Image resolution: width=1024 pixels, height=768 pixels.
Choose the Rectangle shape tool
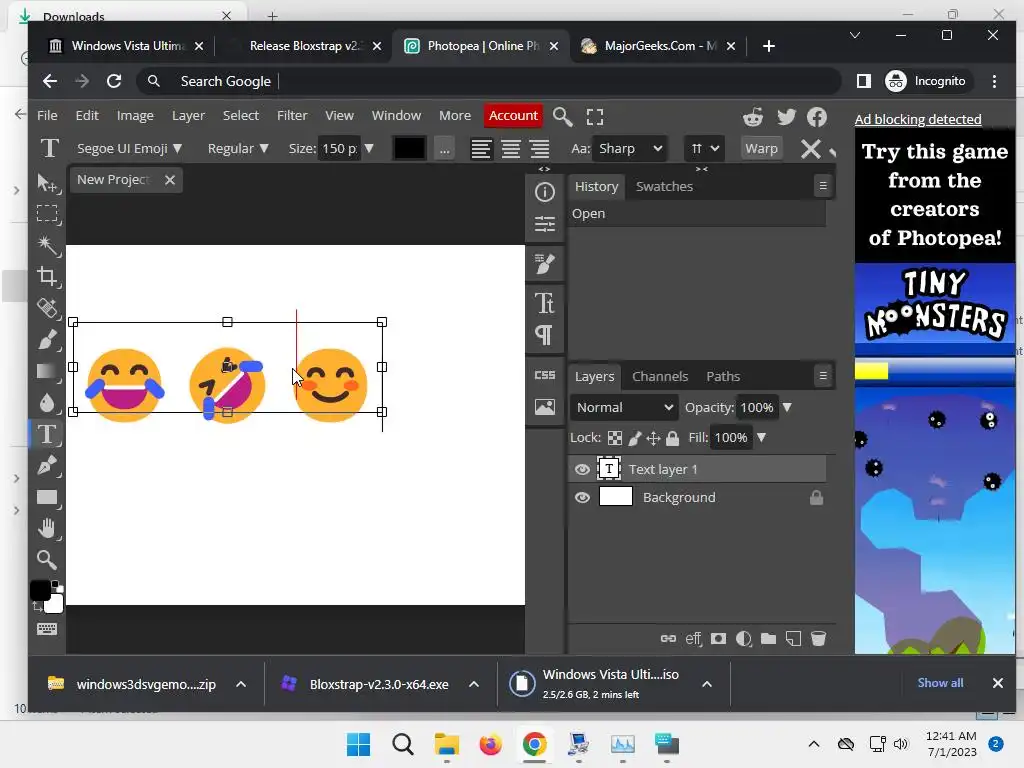point(48,497)
